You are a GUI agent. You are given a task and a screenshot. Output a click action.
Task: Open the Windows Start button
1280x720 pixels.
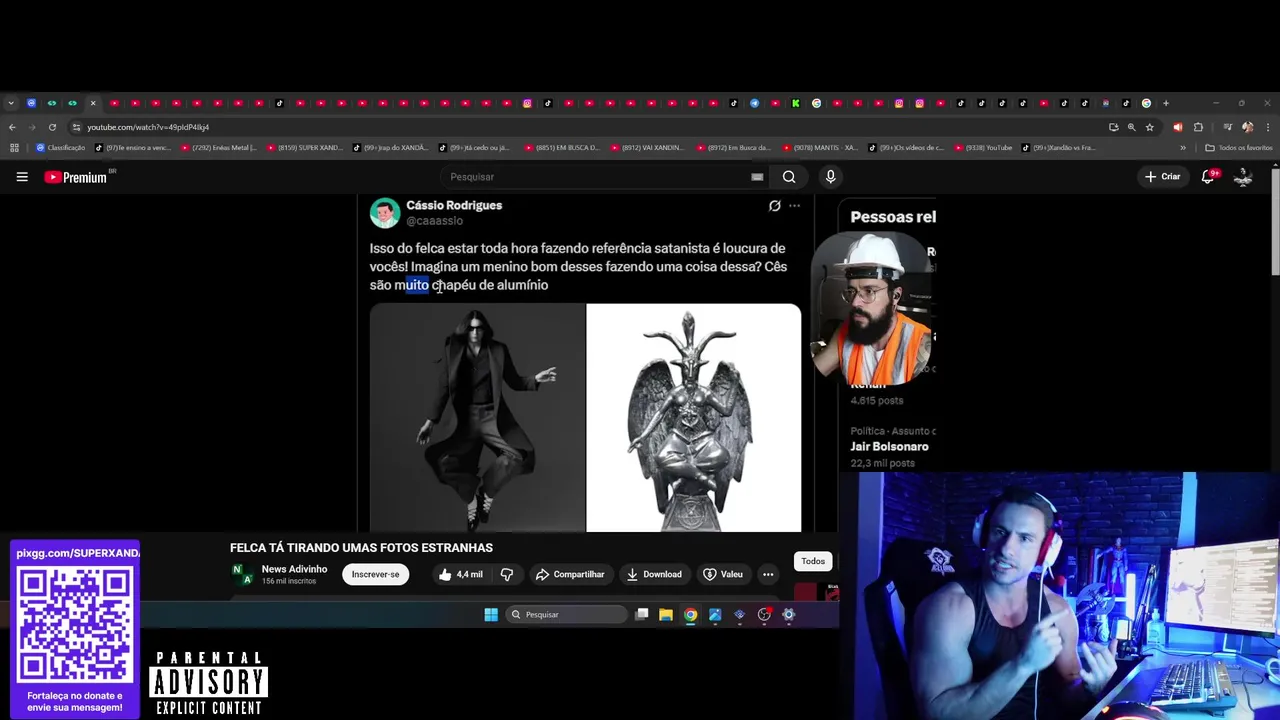pyautogui.click(x=491, y=615)
